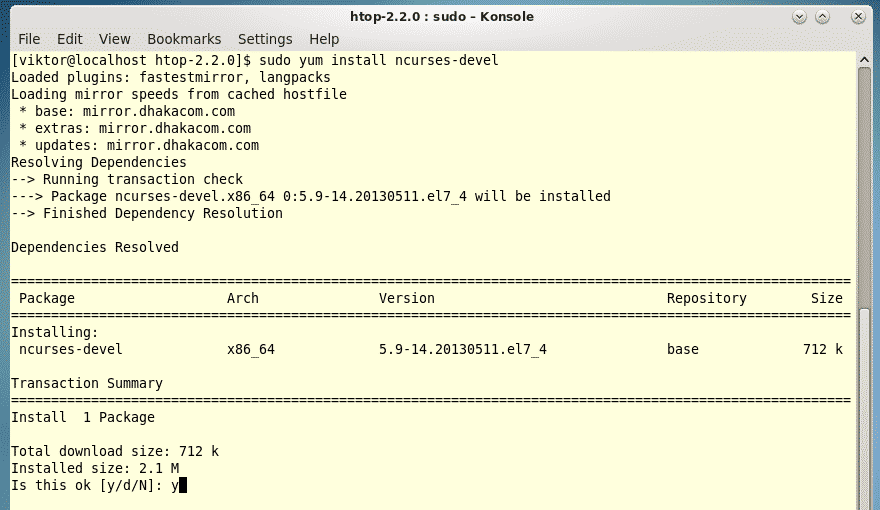Click the 'Version' column header

(407, 298)
